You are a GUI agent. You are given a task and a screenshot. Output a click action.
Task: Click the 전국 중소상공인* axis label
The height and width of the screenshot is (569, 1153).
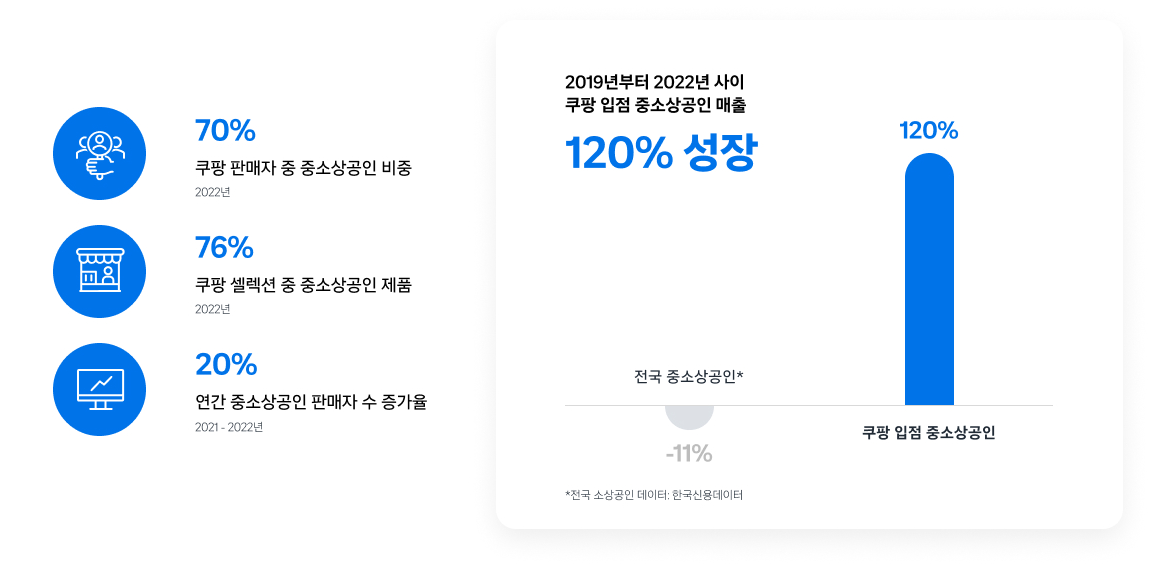(689, 378)
